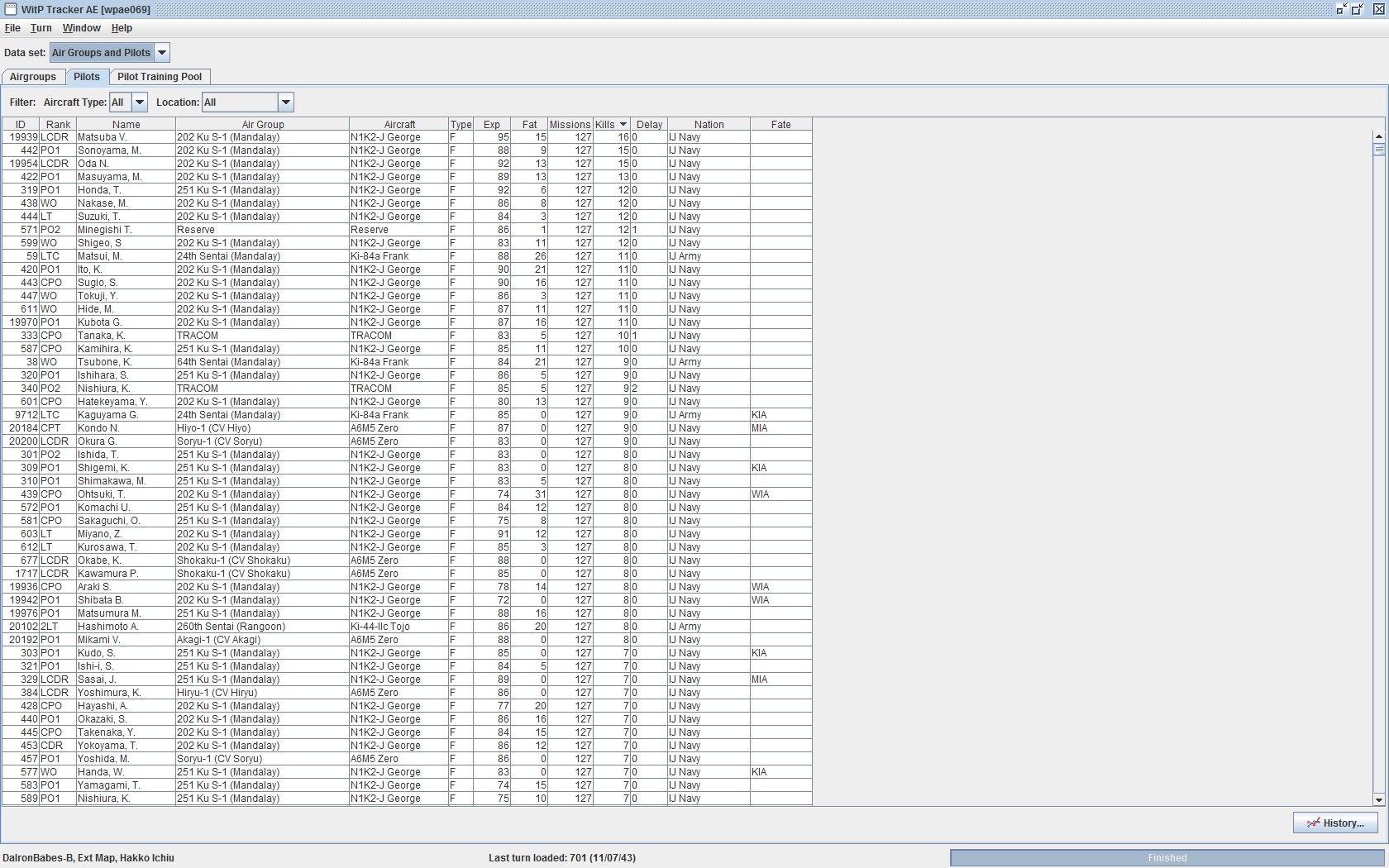This screenshot has width=1389, height=868.
Task: Sort by the Air Group column header
Action: point(263,125)
